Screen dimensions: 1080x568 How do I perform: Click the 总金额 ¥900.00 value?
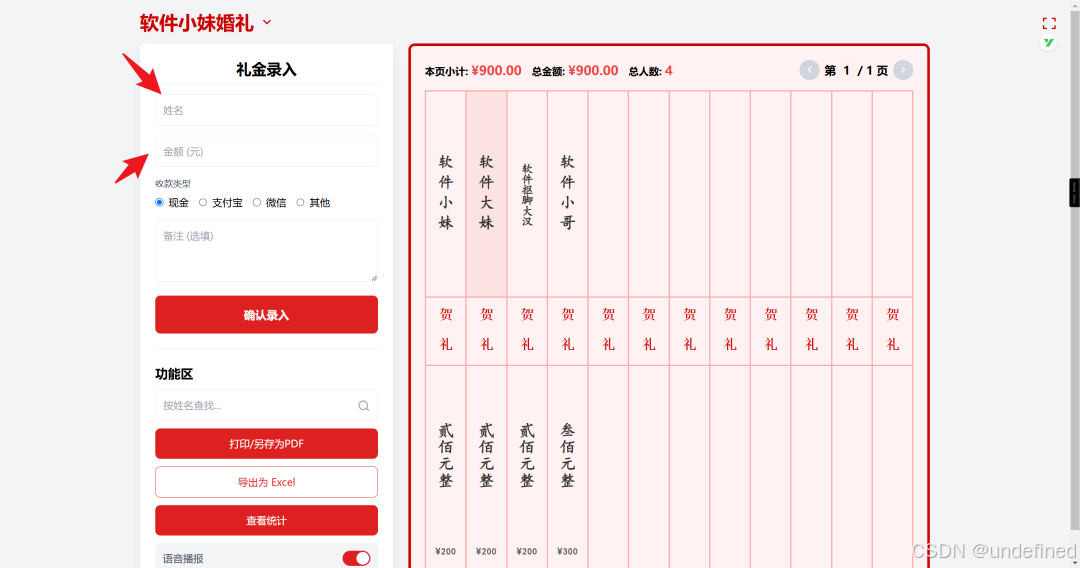coord(593,70)
